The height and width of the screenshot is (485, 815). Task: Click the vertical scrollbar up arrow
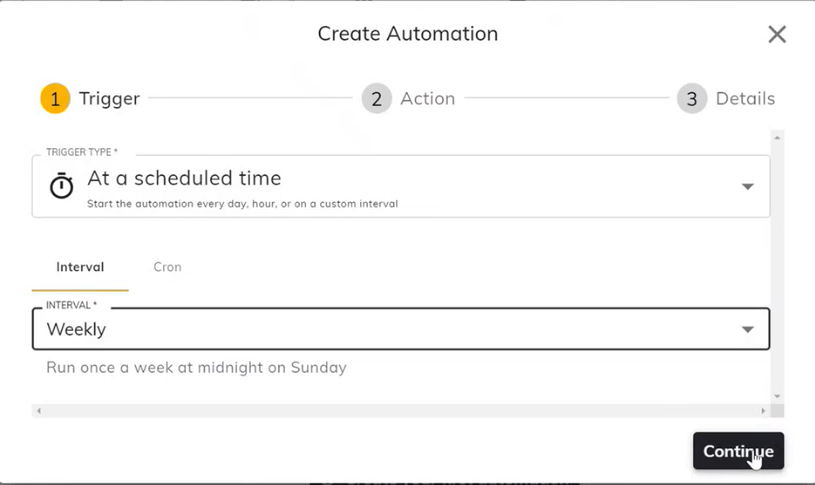[777, 138]
